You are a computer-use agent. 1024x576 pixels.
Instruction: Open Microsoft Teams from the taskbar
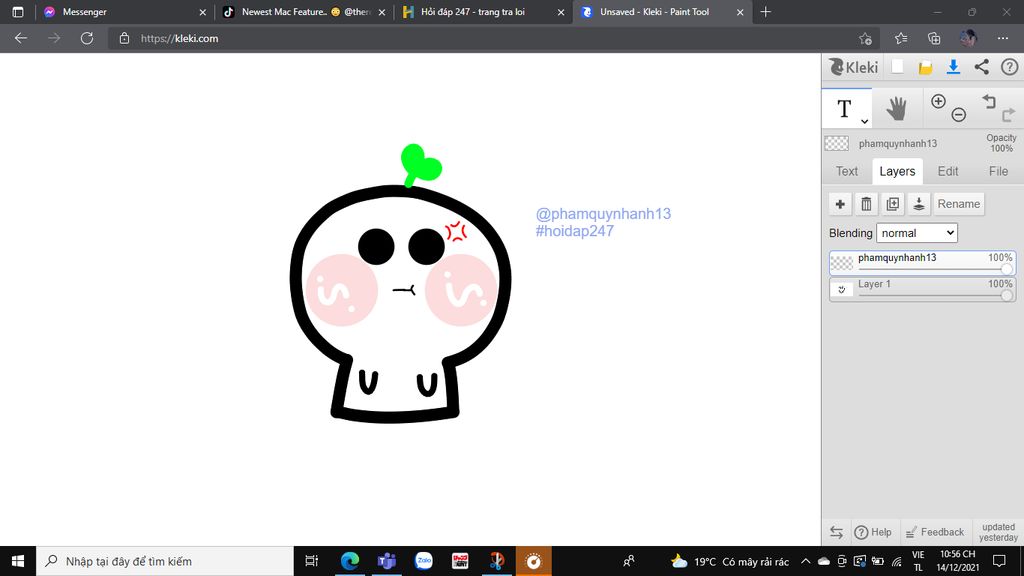click(x=387, y=561)
